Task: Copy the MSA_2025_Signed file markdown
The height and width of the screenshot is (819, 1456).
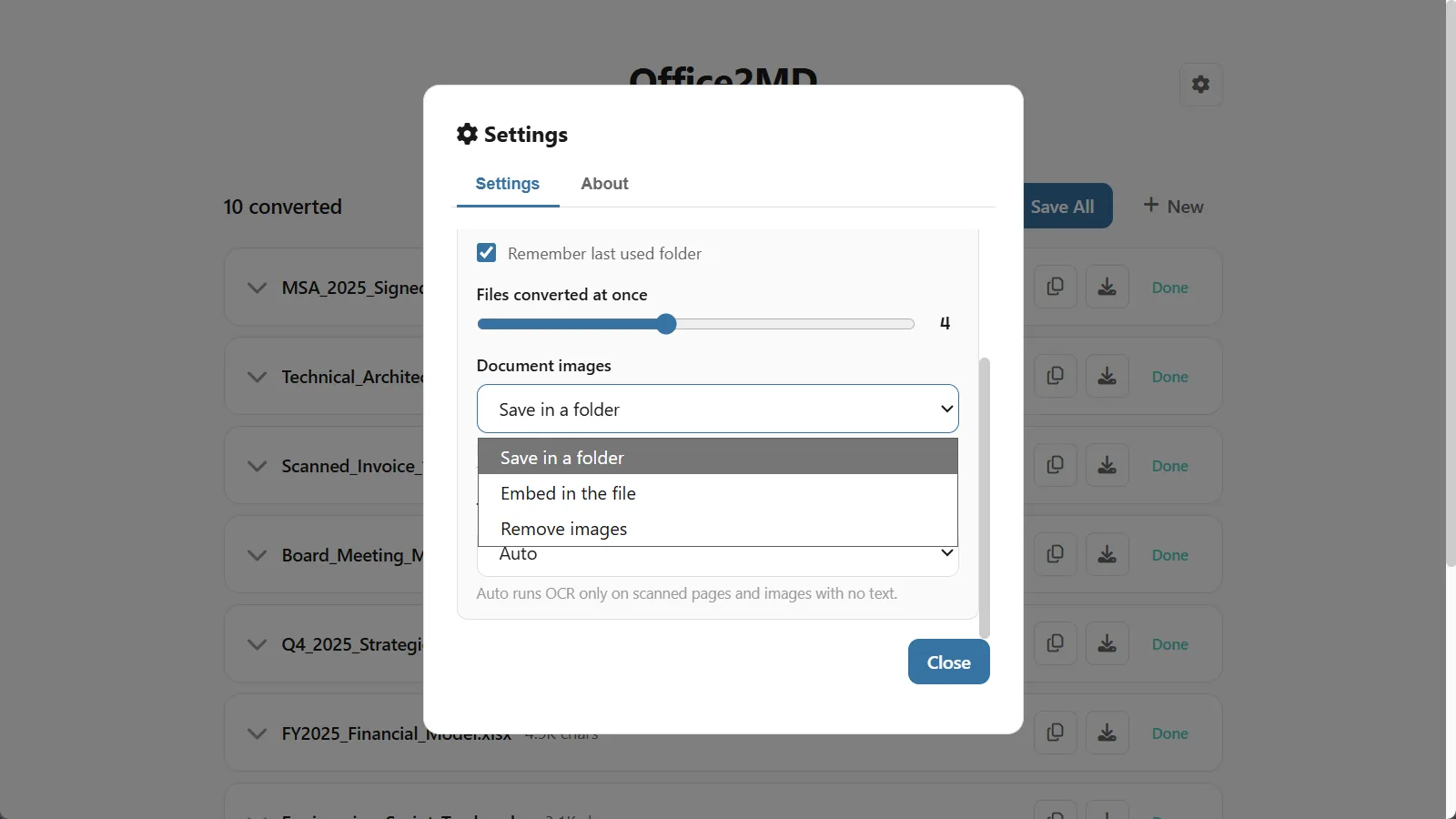Action: (x=1056, y=288)
